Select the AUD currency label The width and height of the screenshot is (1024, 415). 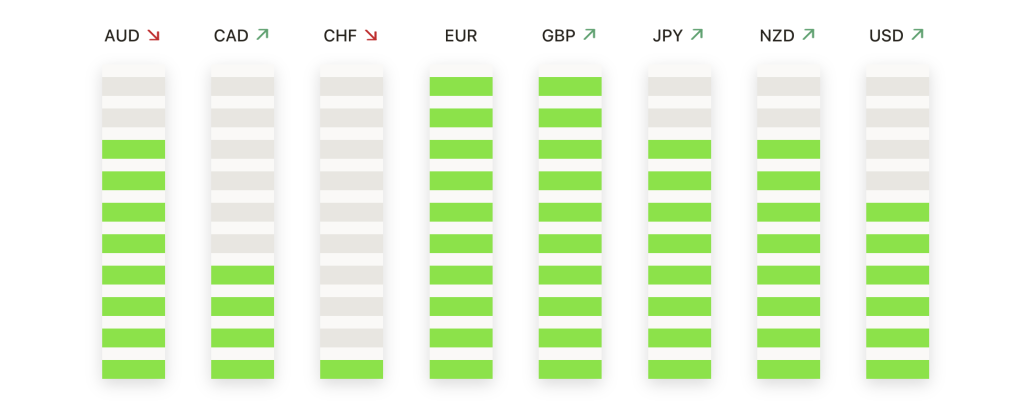(122, 36)
